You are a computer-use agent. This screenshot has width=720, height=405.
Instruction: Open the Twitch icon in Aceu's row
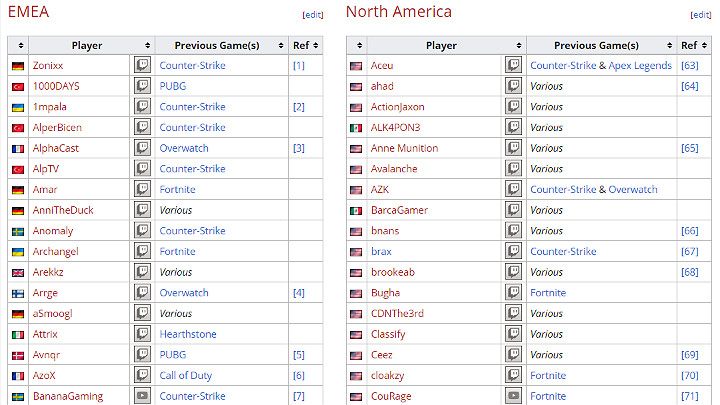513,65
